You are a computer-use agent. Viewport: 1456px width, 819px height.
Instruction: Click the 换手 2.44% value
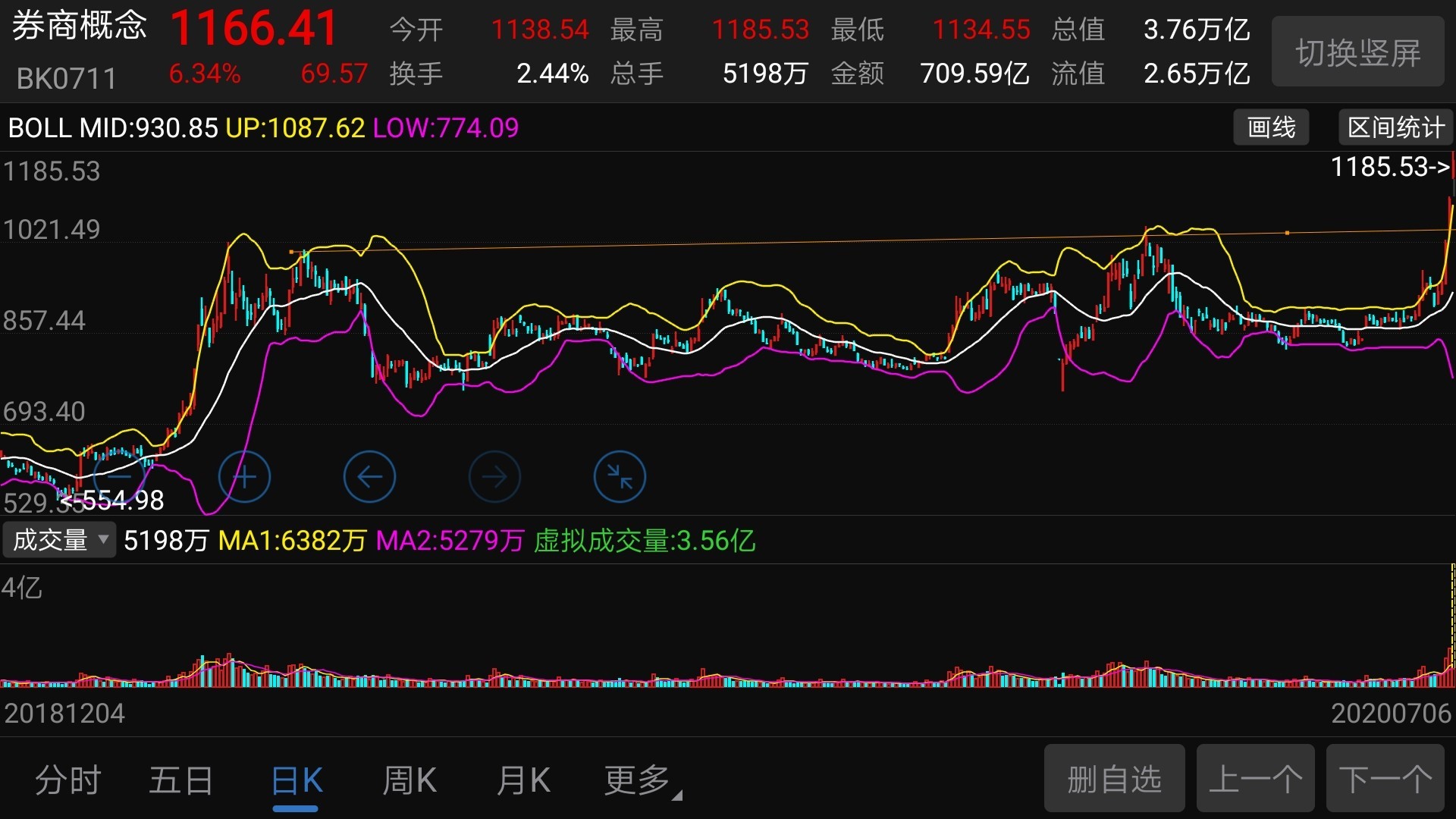pyautogui.click(x=552, y=74)
